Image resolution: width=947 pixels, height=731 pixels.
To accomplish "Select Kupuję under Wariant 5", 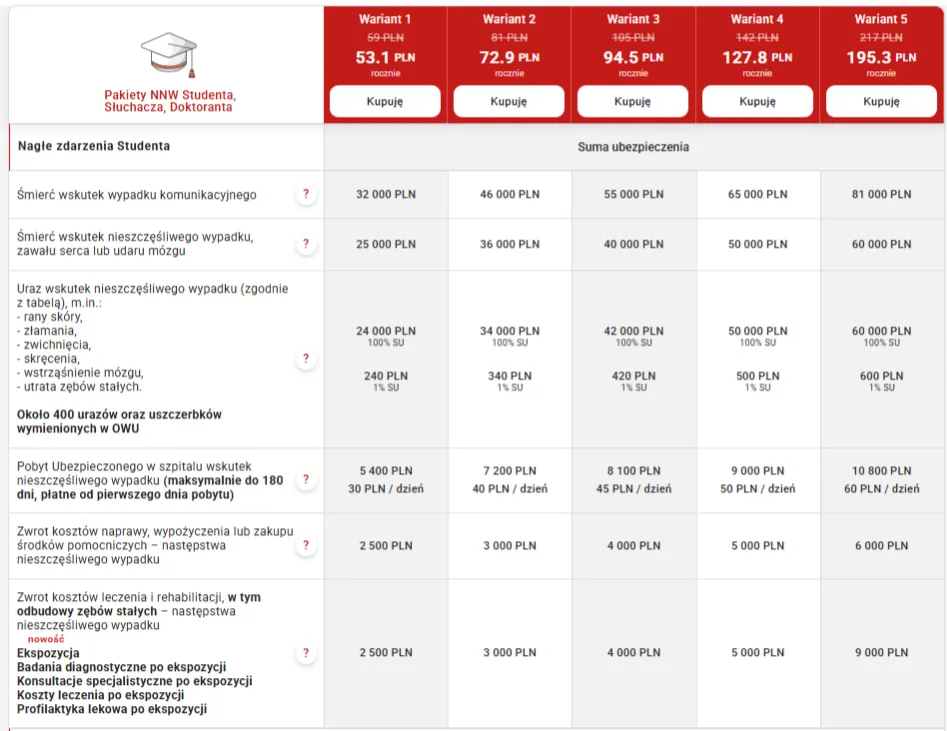I will (881, 102).
